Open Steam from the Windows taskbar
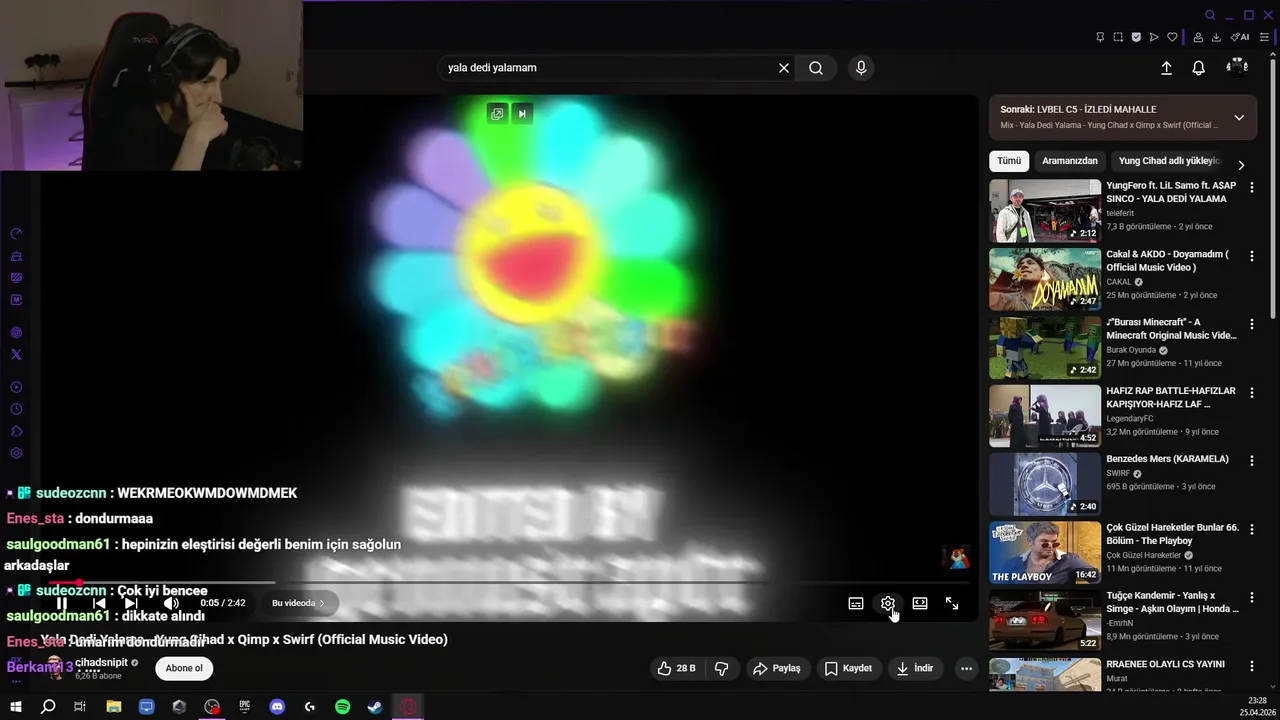Viewport: 1280px width, 720px height. tap(375, 707)
